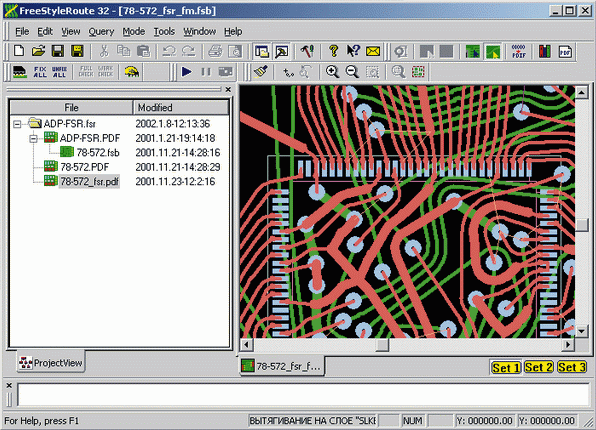The height and width of the screenshot is (430, 596).
Task: Sort by the File column header
Action: point(71,108)
